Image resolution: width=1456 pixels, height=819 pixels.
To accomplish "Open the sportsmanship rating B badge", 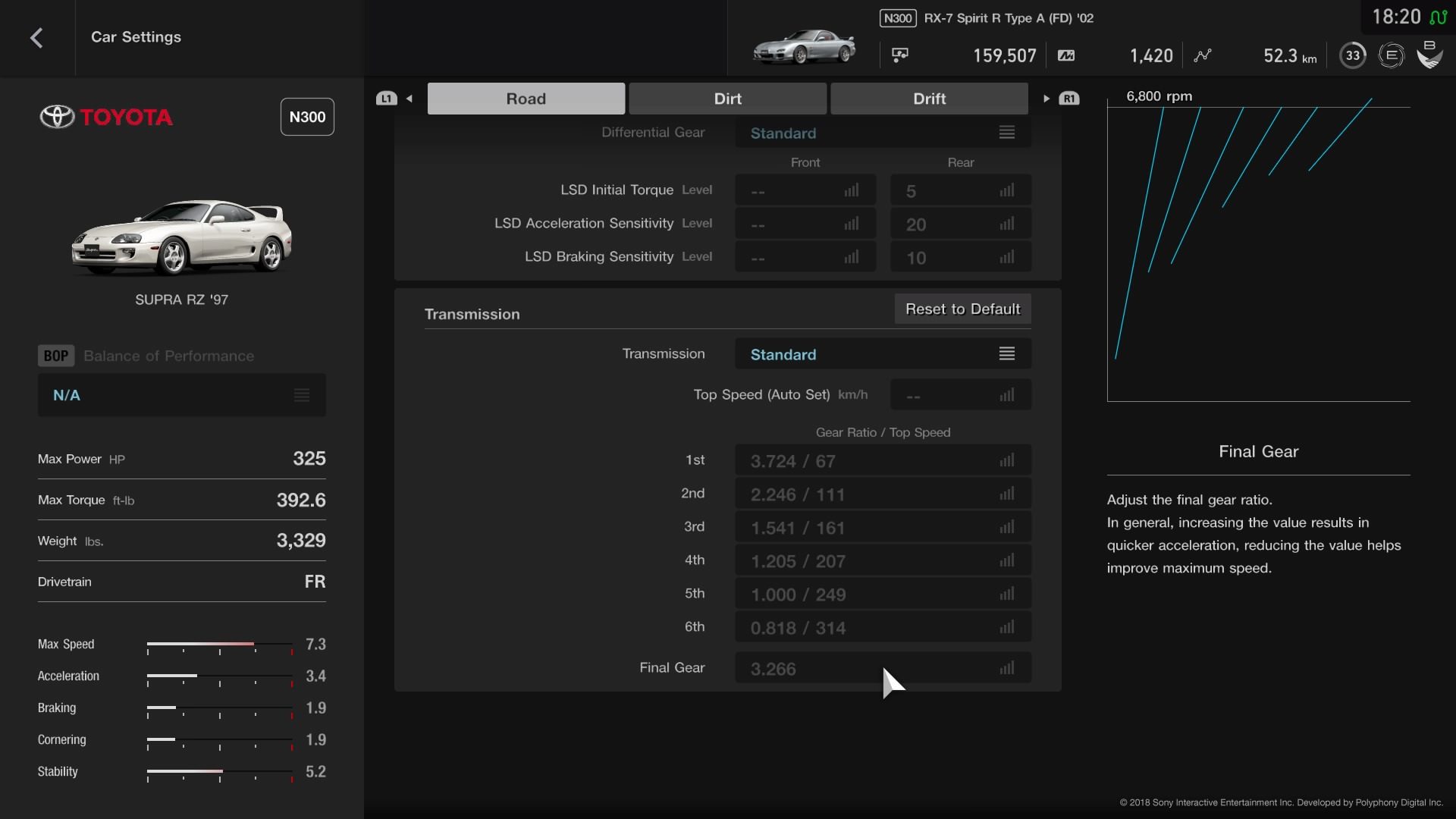I will (x=1429, y=54).
